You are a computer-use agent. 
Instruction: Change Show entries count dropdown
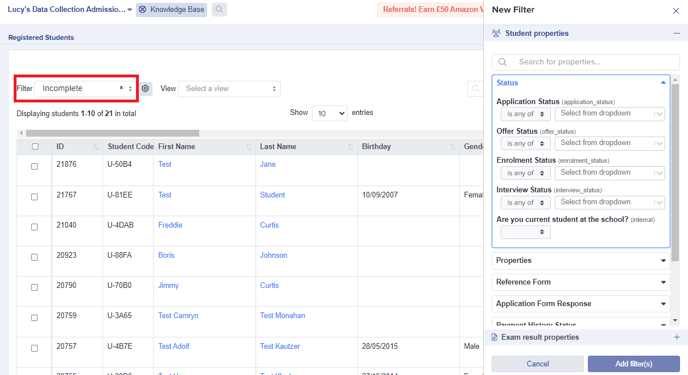point(330,113)
